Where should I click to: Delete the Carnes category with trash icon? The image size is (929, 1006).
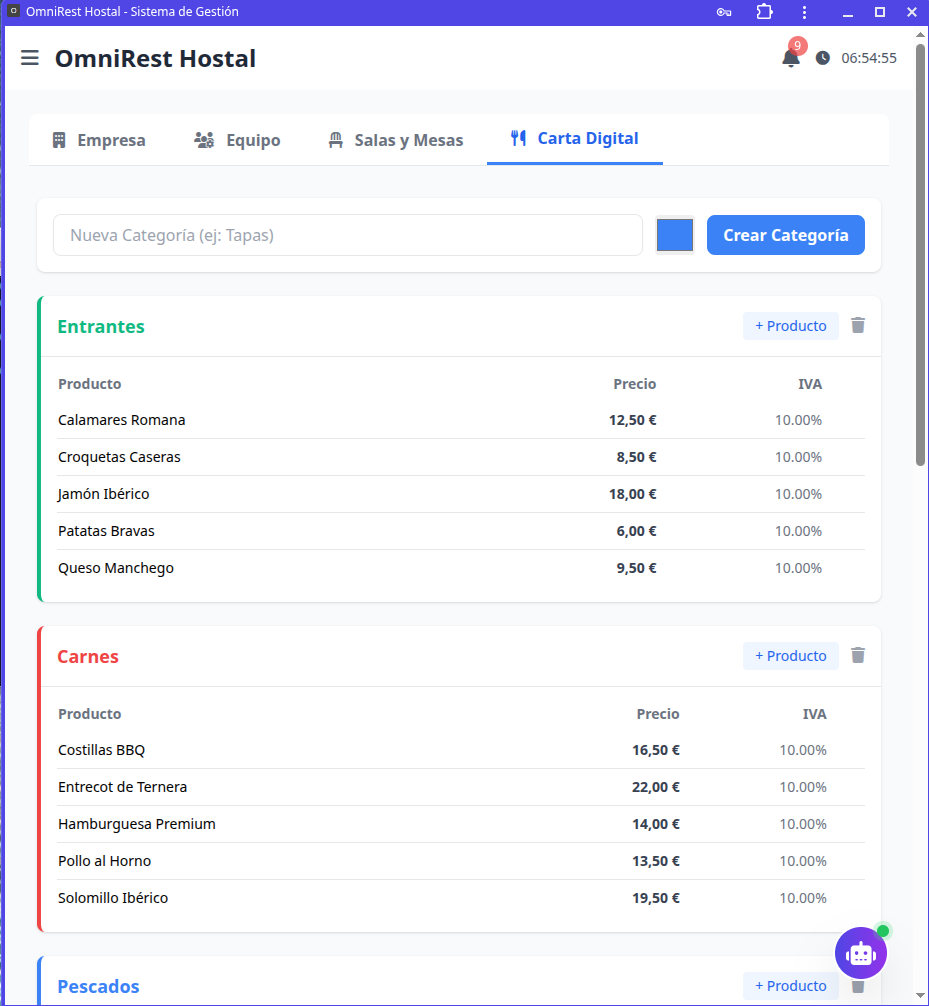tap(858, 655)
